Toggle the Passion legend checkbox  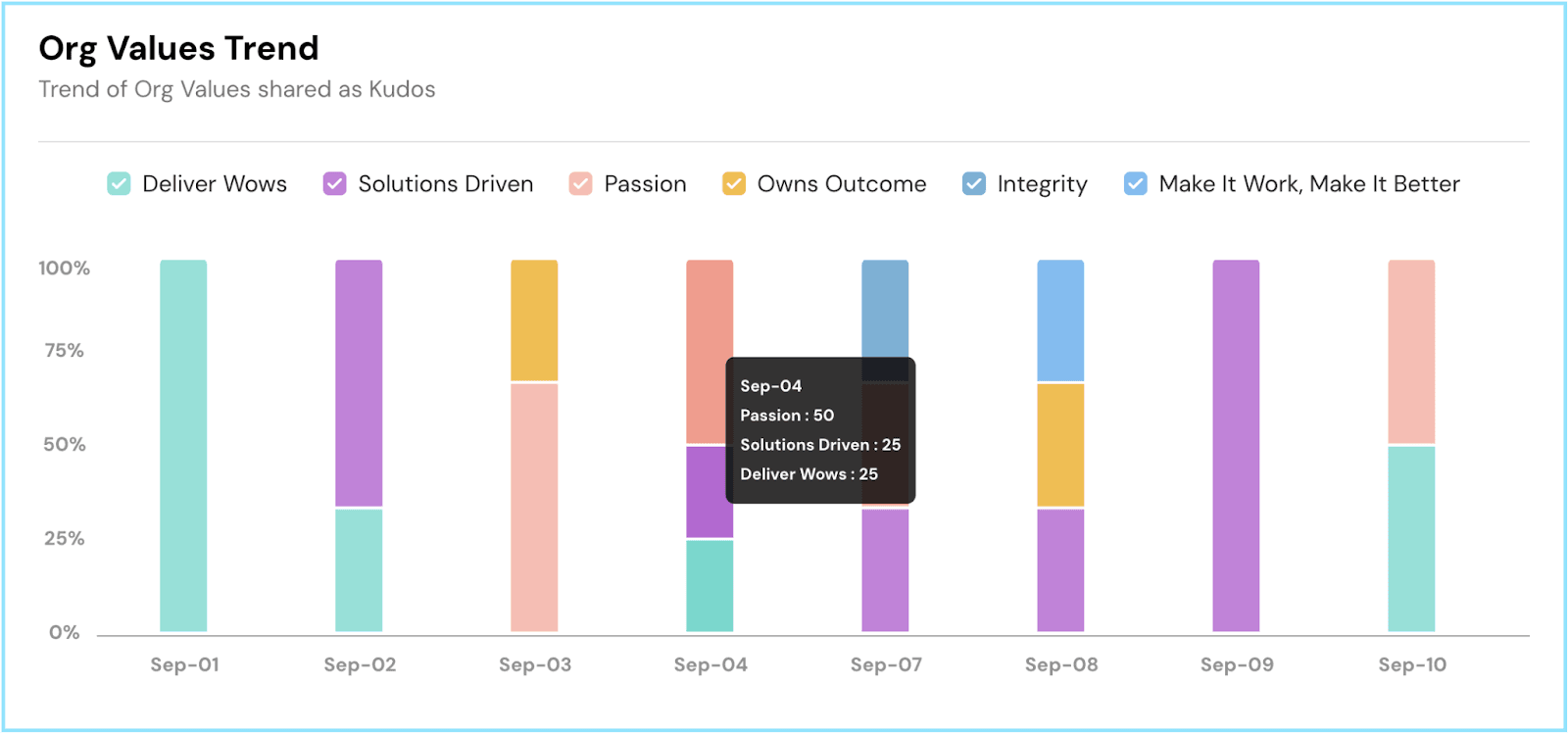580,184
